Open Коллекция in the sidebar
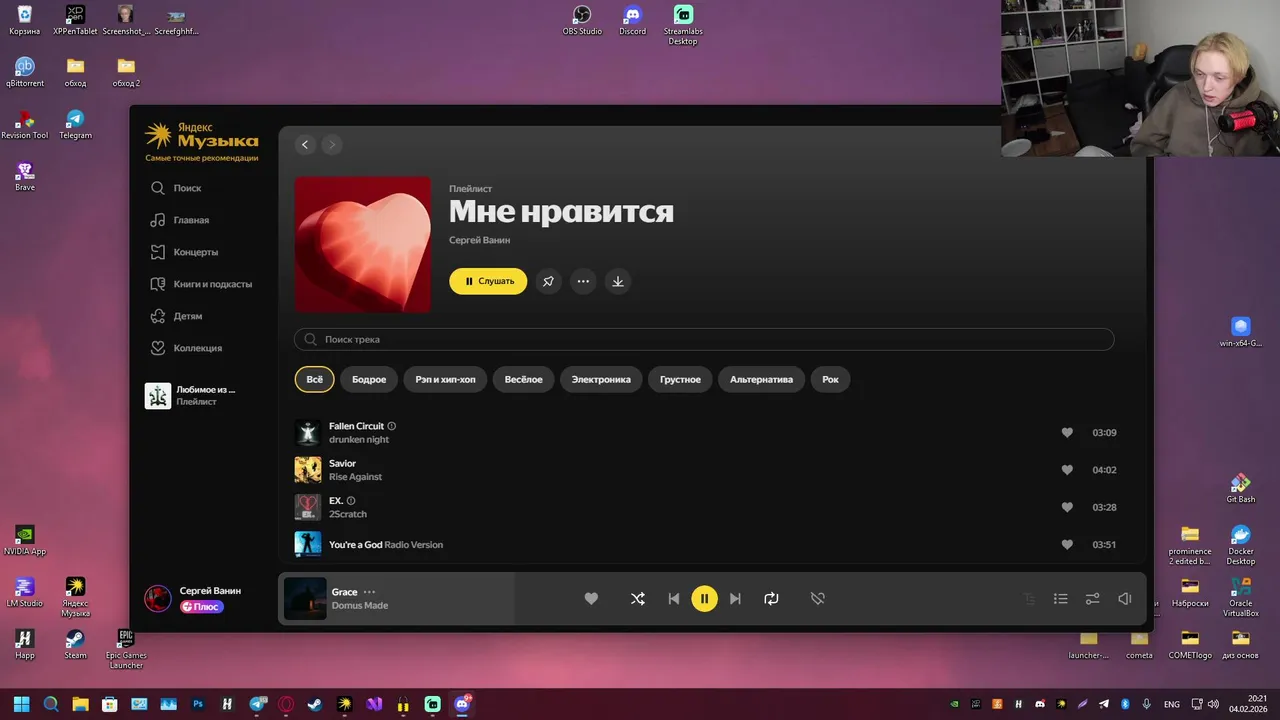The image size is (1280, 720). [186, 348]
